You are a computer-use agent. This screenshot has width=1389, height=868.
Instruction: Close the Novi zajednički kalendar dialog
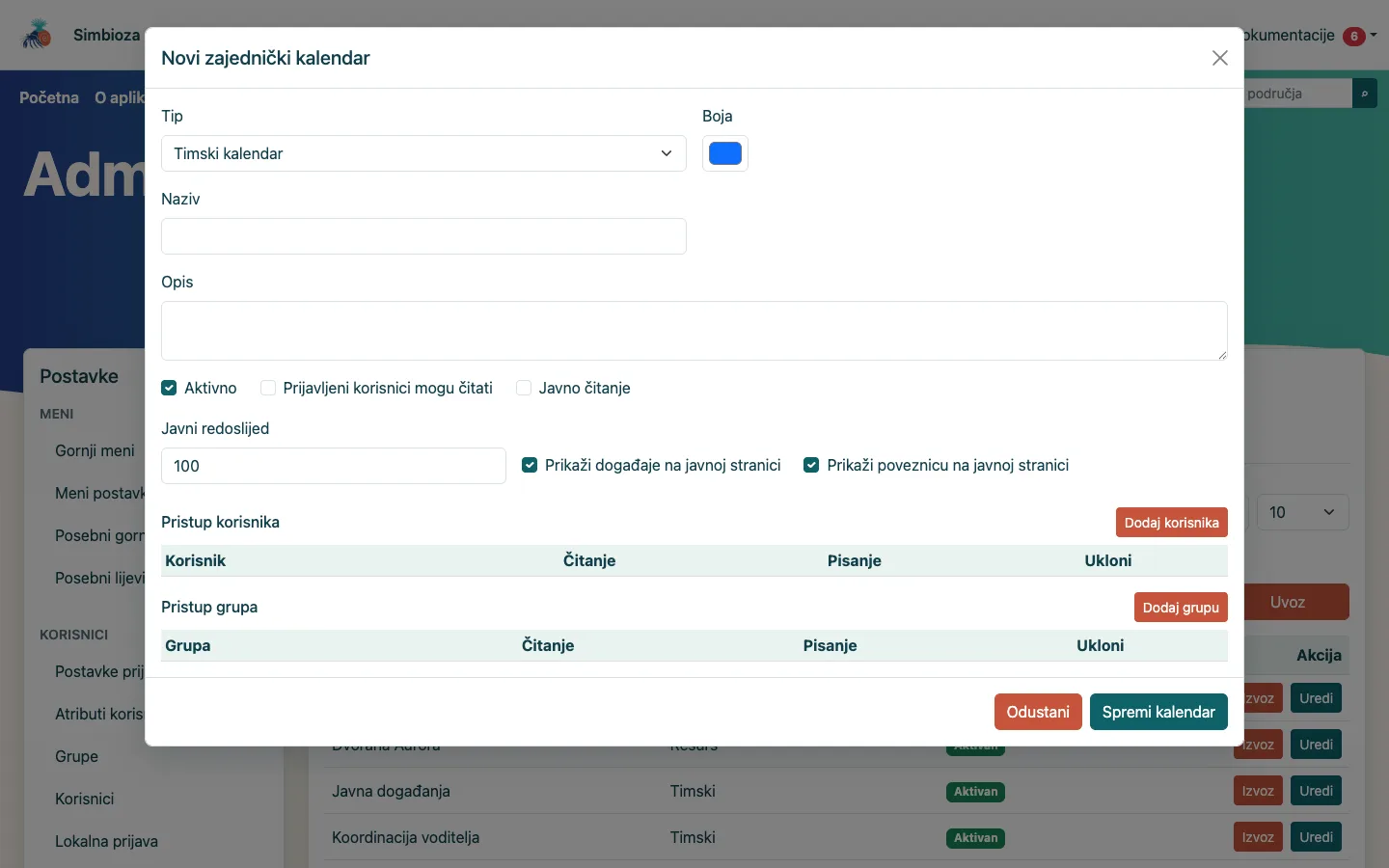tap(1220, 58)
